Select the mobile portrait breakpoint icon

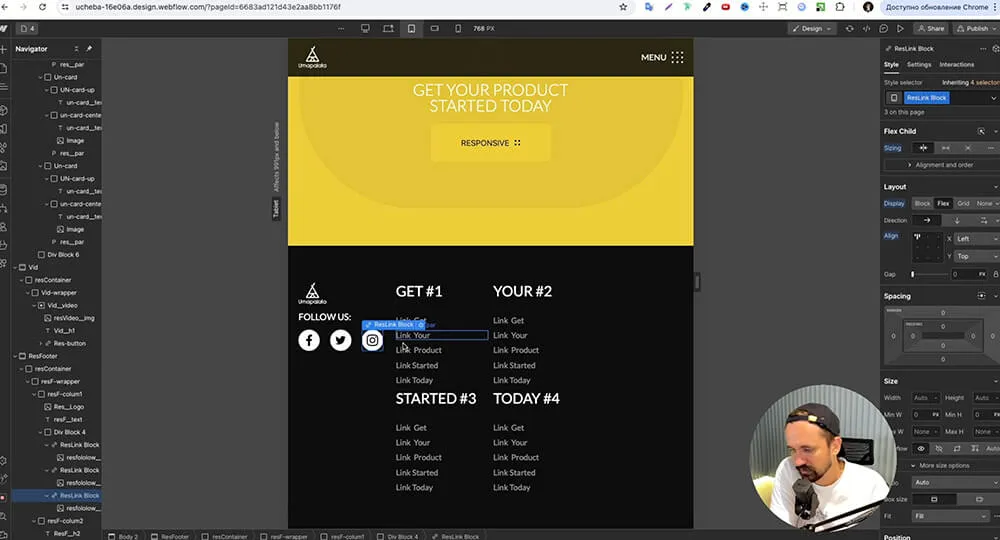[458, 29]
